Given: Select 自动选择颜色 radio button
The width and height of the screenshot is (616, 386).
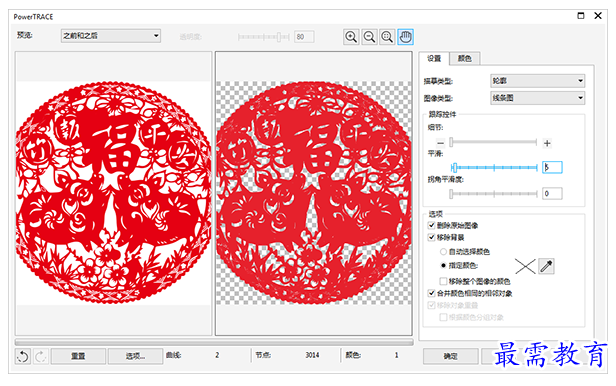Looking at the screenshot, I should (444, 251).
